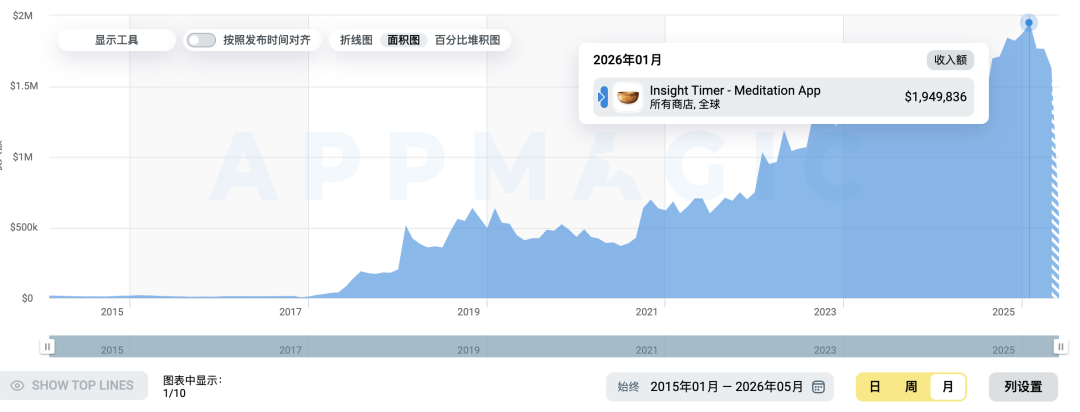Click the highlighted data point at chart peak
Image resolution: width=1080 pixels, height=412 pixels.
coord(1029,23)
